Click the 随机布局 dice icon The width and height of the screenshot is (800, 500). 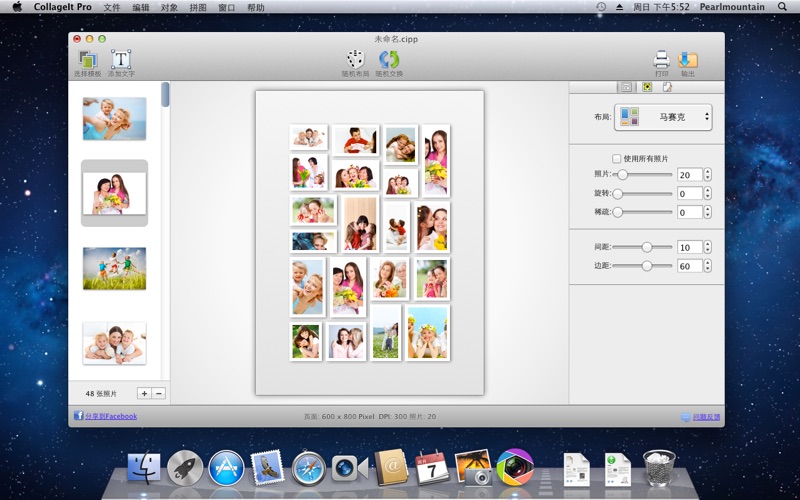tap(355, 60)
